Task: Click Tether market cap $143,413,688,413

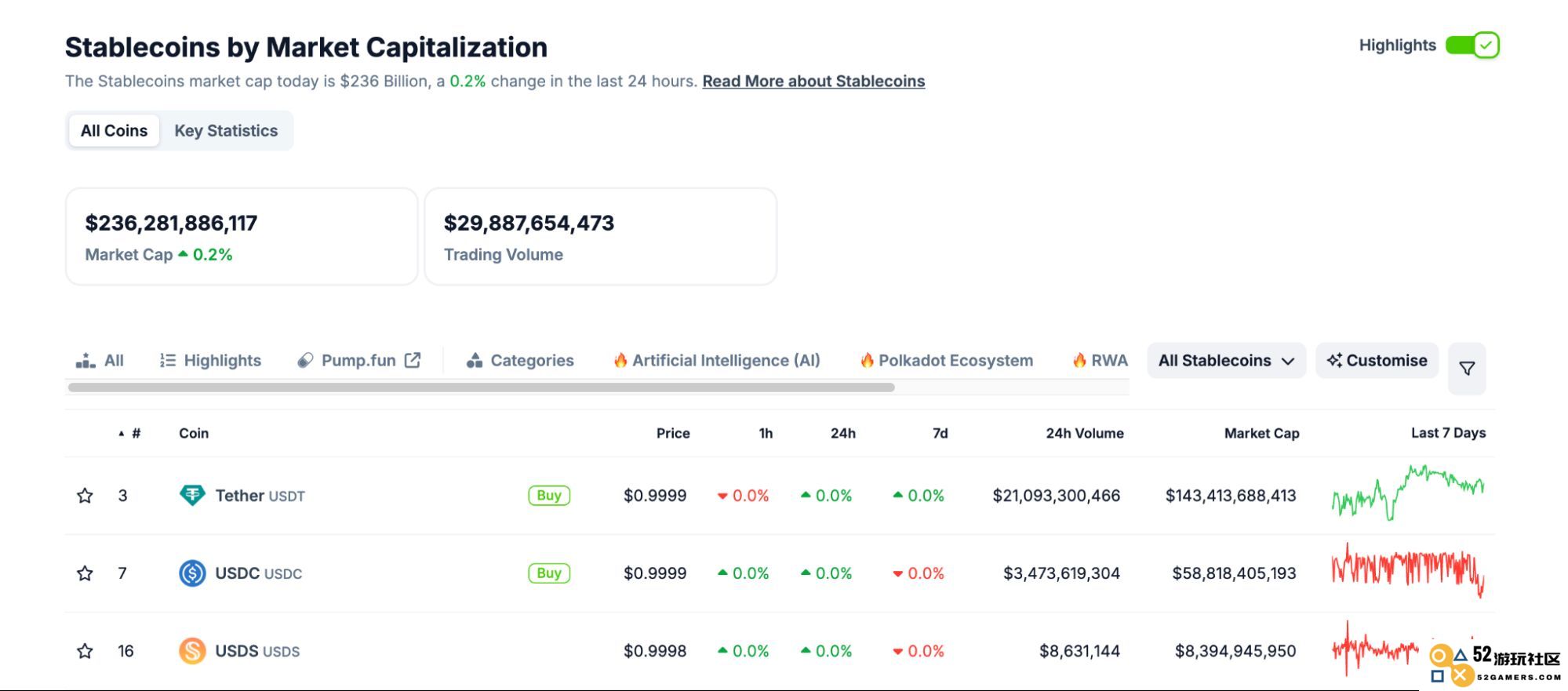Action: [1231, 496]
